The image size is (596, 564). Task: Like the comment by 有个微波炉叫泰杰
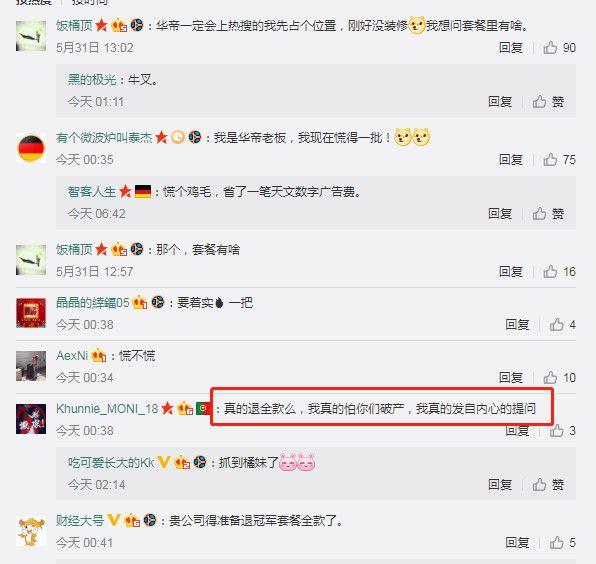point(559,160)
